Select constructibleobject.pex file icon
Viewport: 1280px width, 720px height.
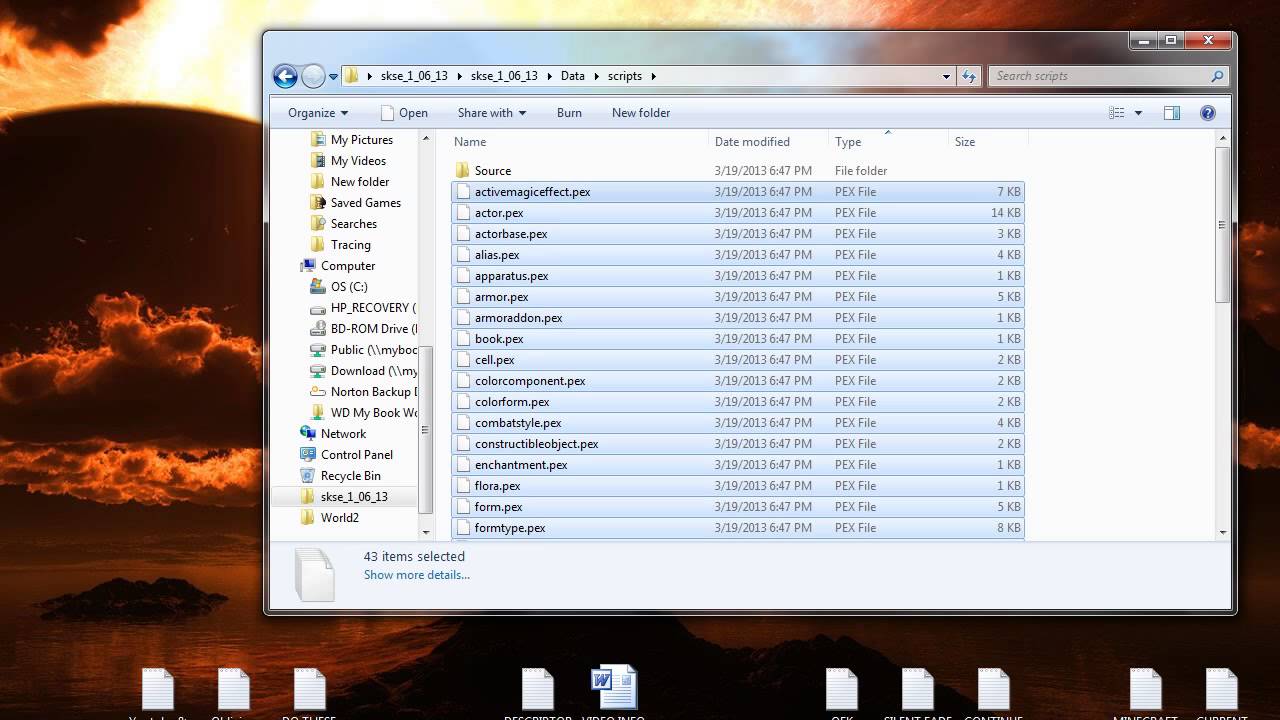[462, 444]
